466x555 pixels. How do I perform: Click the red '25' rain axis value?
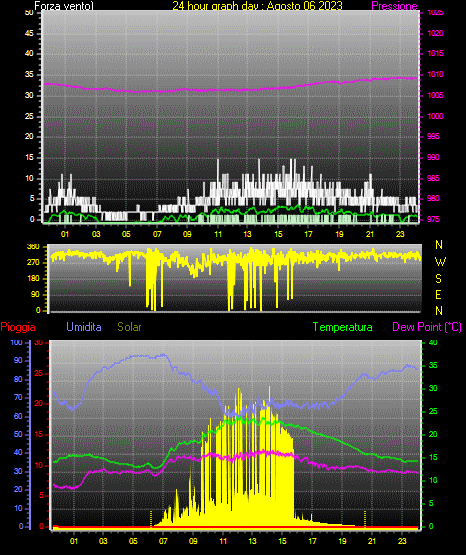click(x=39, y=373)
